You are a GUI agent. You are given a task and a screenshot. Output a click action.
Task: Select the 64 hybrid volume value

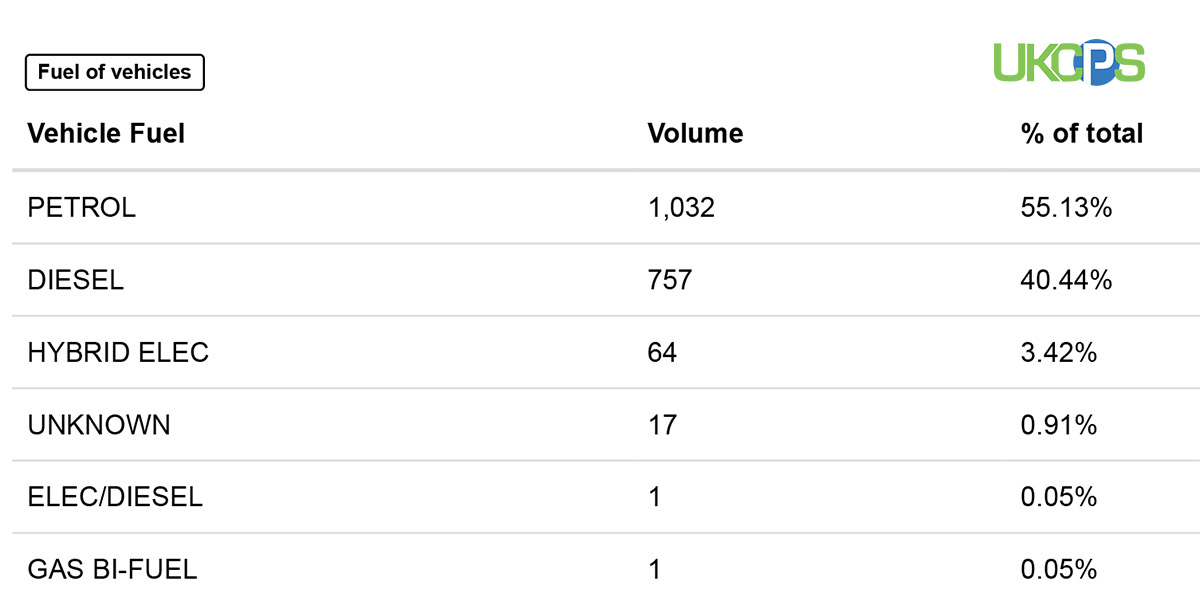(662, 352)
